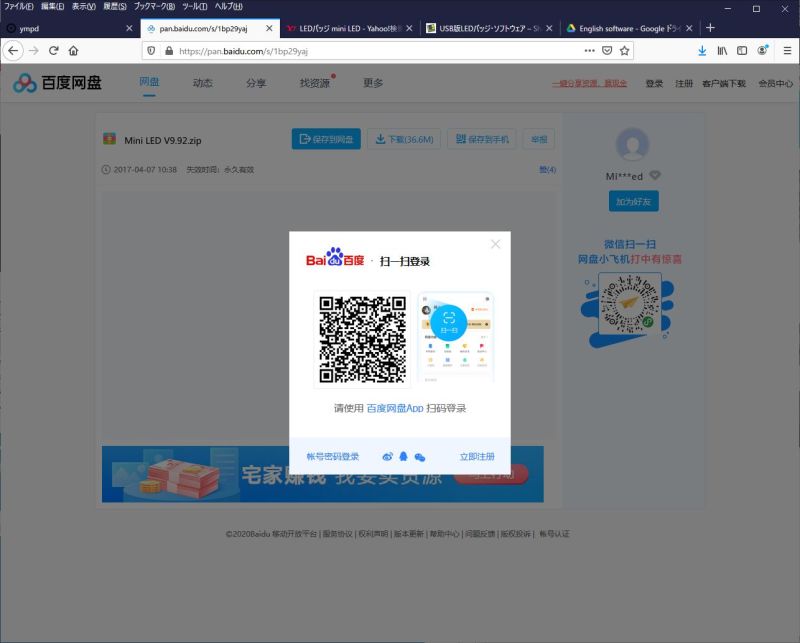This screenshot has height=643, width=800.
Task: Click 帐号密码登录 link in dialog
Action: pyautogui.click(x=332, y=457)
